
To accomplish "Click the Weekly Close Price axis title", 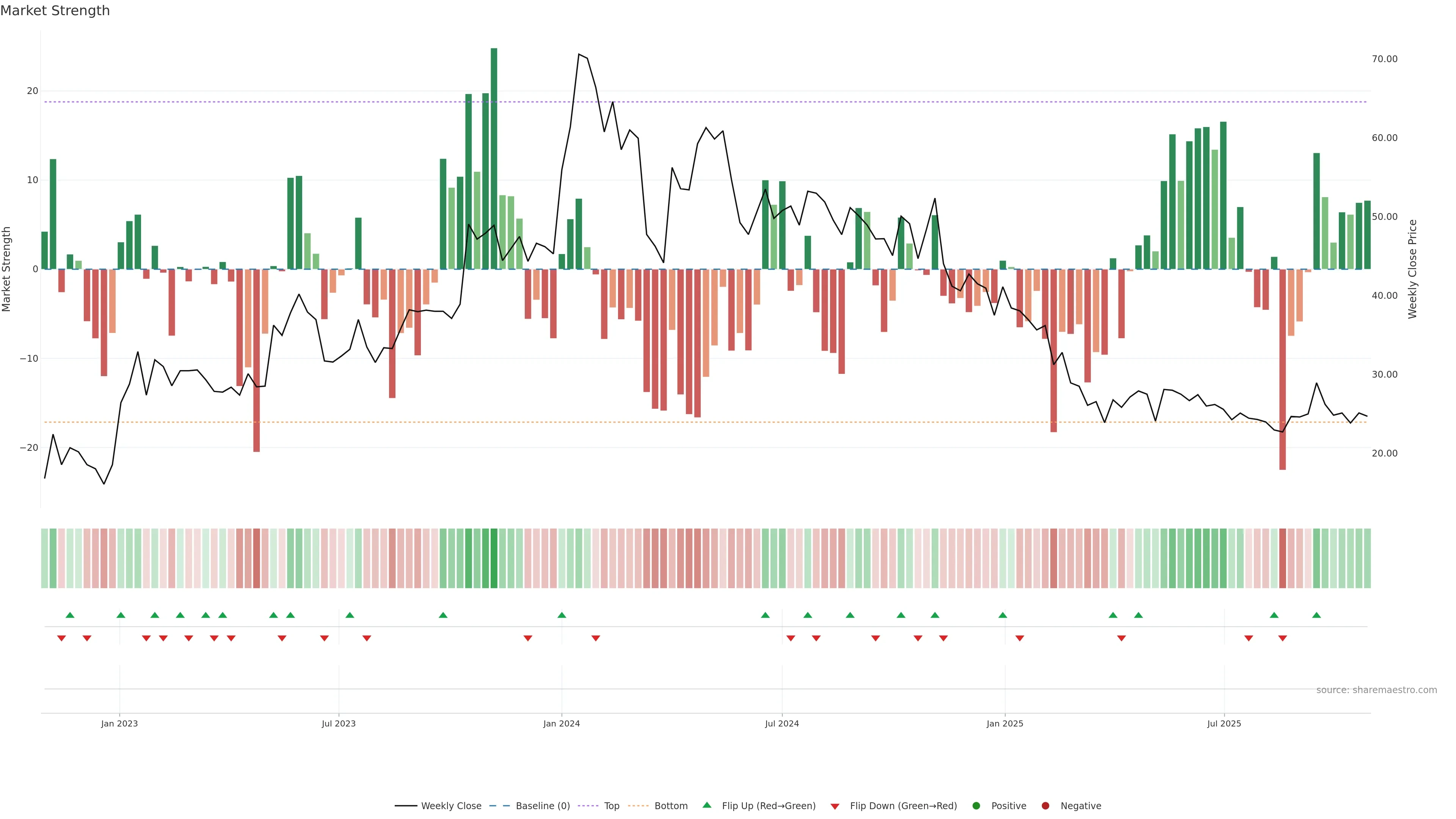I will pyautogui.click(x=1412, y=269).
